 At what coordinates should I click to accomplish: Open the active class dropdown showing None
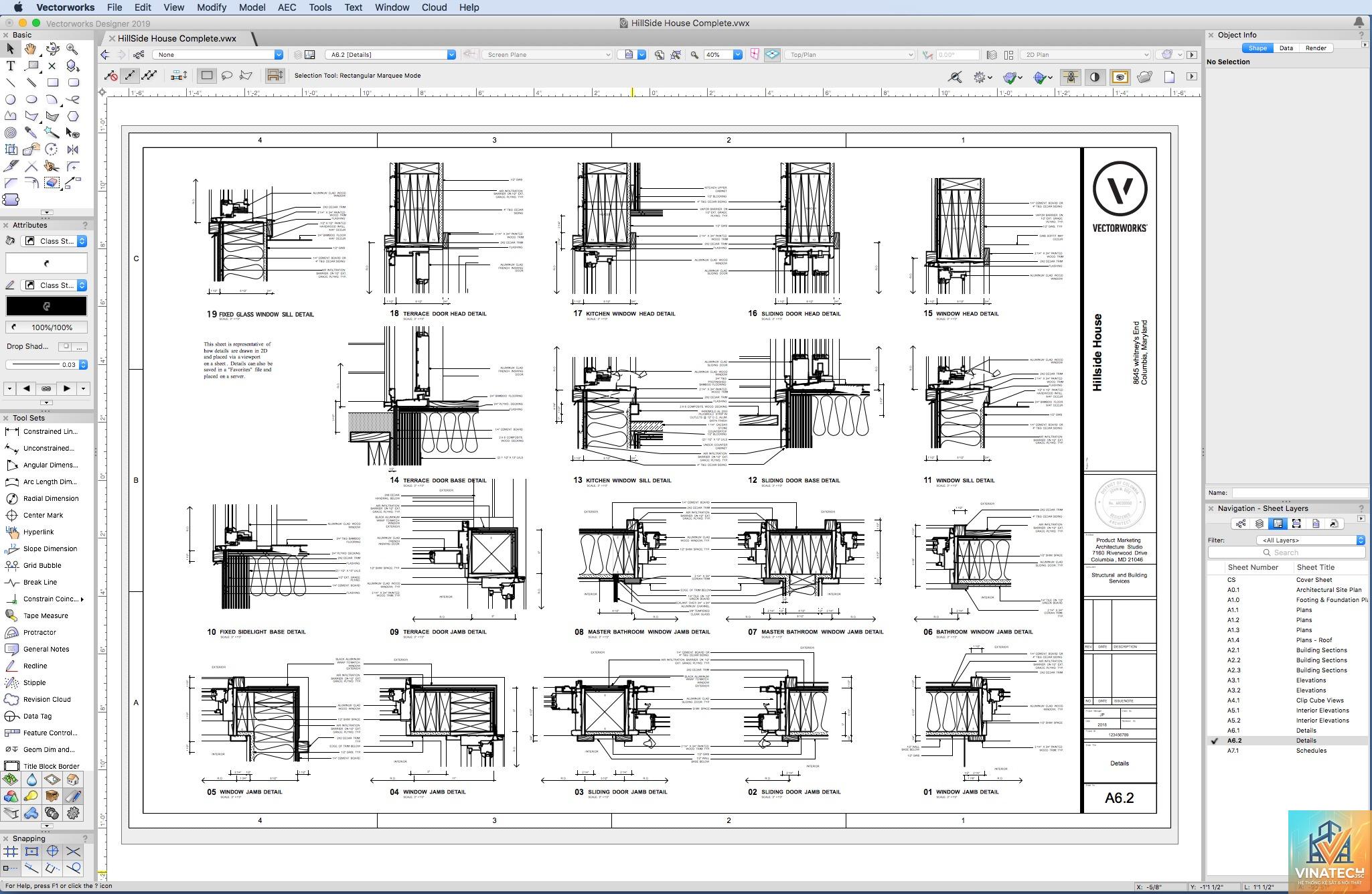pyautogui.click(x=218, y=55)
